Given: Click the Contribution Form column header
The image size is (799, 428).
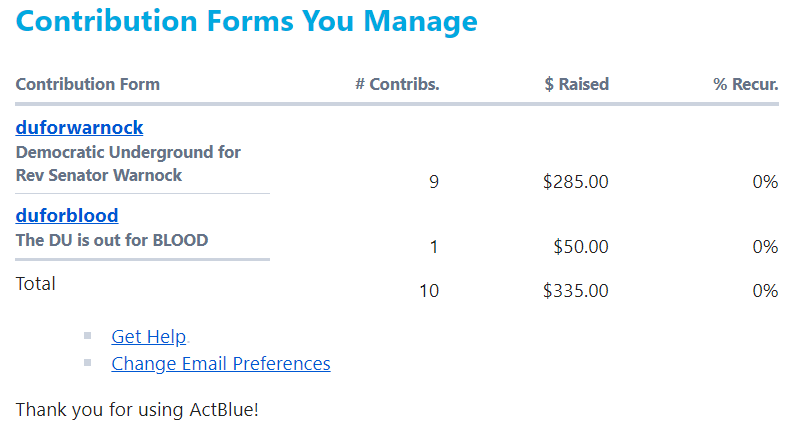Looking at the screenshot, I should pos(87,84).
